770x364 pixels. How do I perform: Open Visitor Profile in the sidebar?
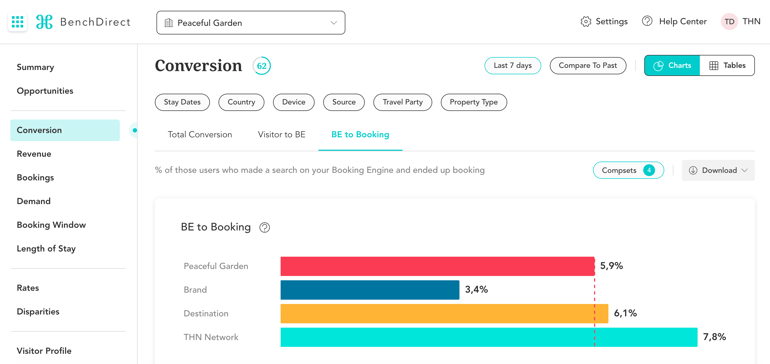click(44, 351)
